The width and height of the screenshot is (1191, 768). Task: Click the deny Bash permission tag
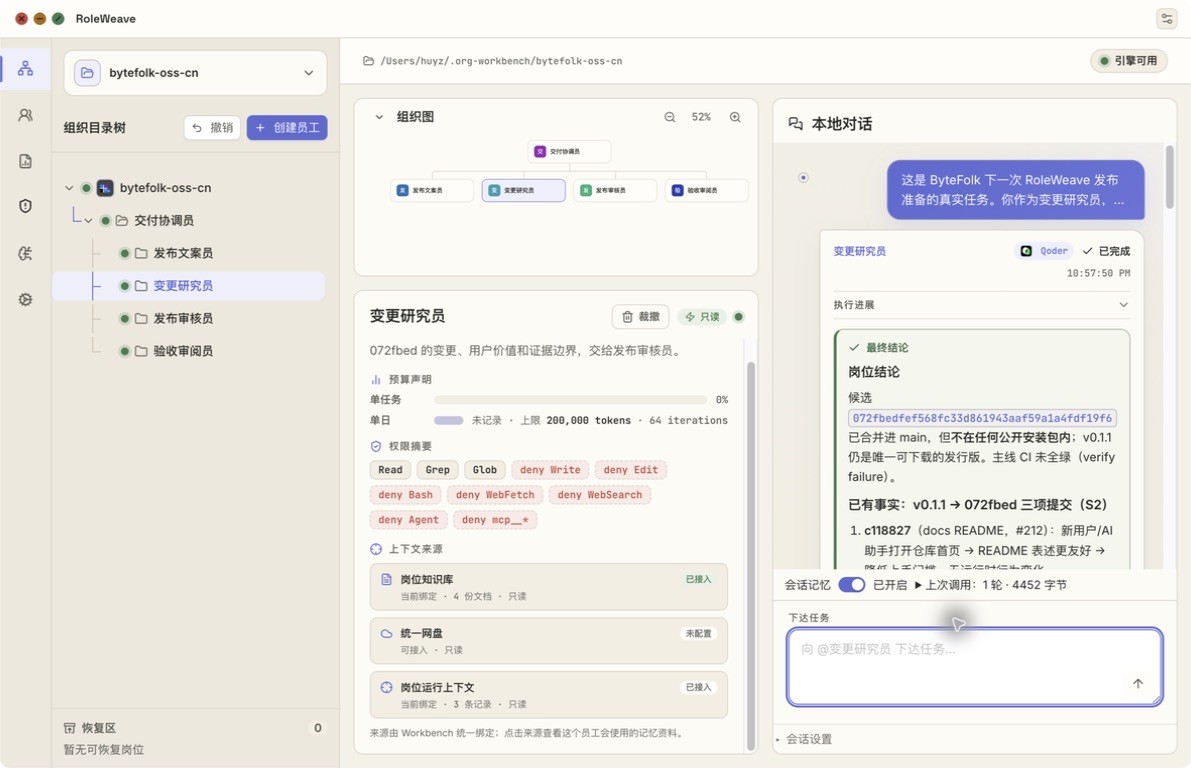pyautogui.click(x=406, y=495)
